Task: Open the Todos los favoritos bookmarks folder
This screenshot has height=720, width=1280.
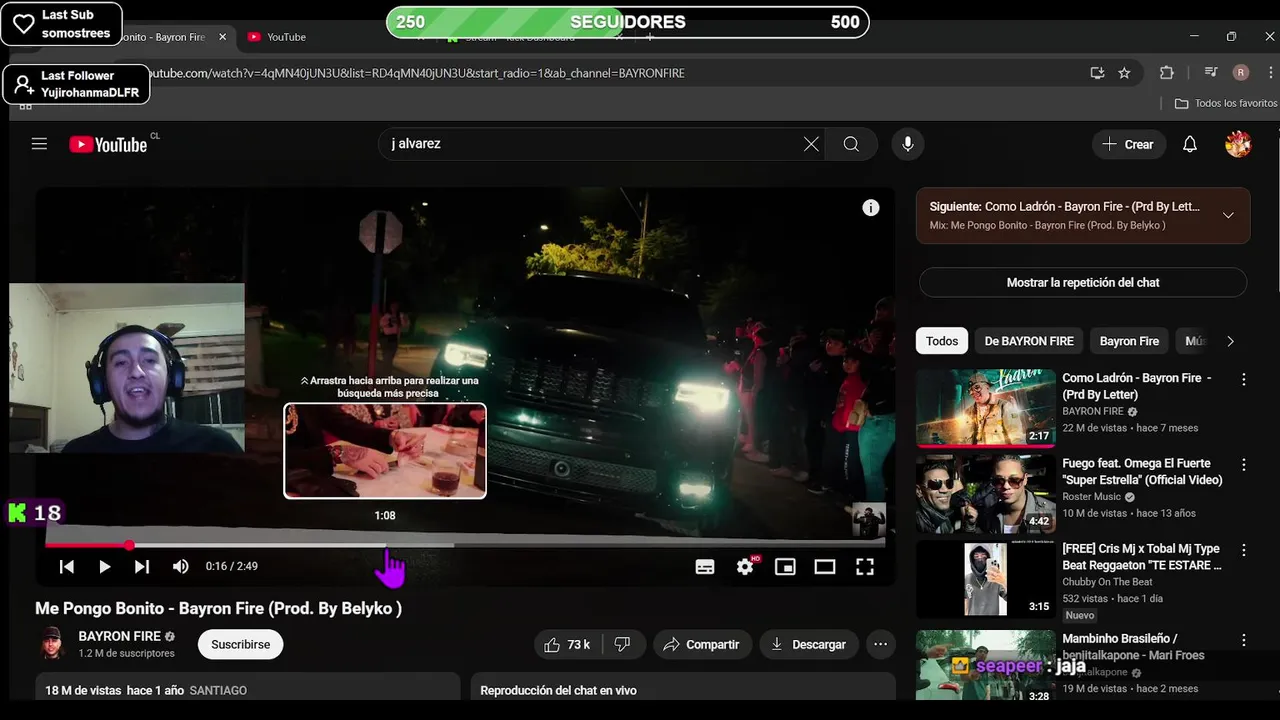Action: [1226, 103]
